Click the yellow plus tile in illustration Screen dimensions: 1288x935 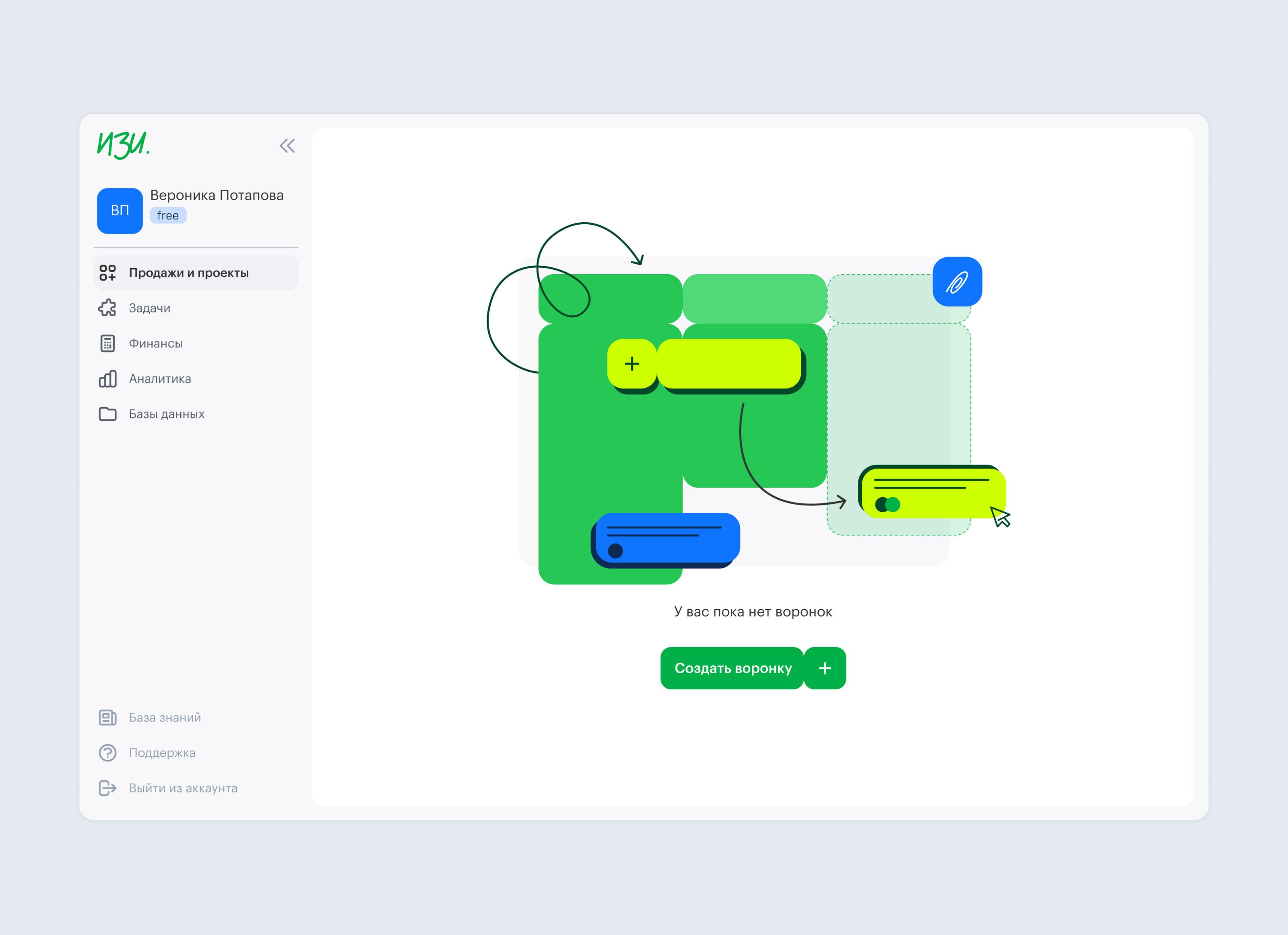[632, 364]
